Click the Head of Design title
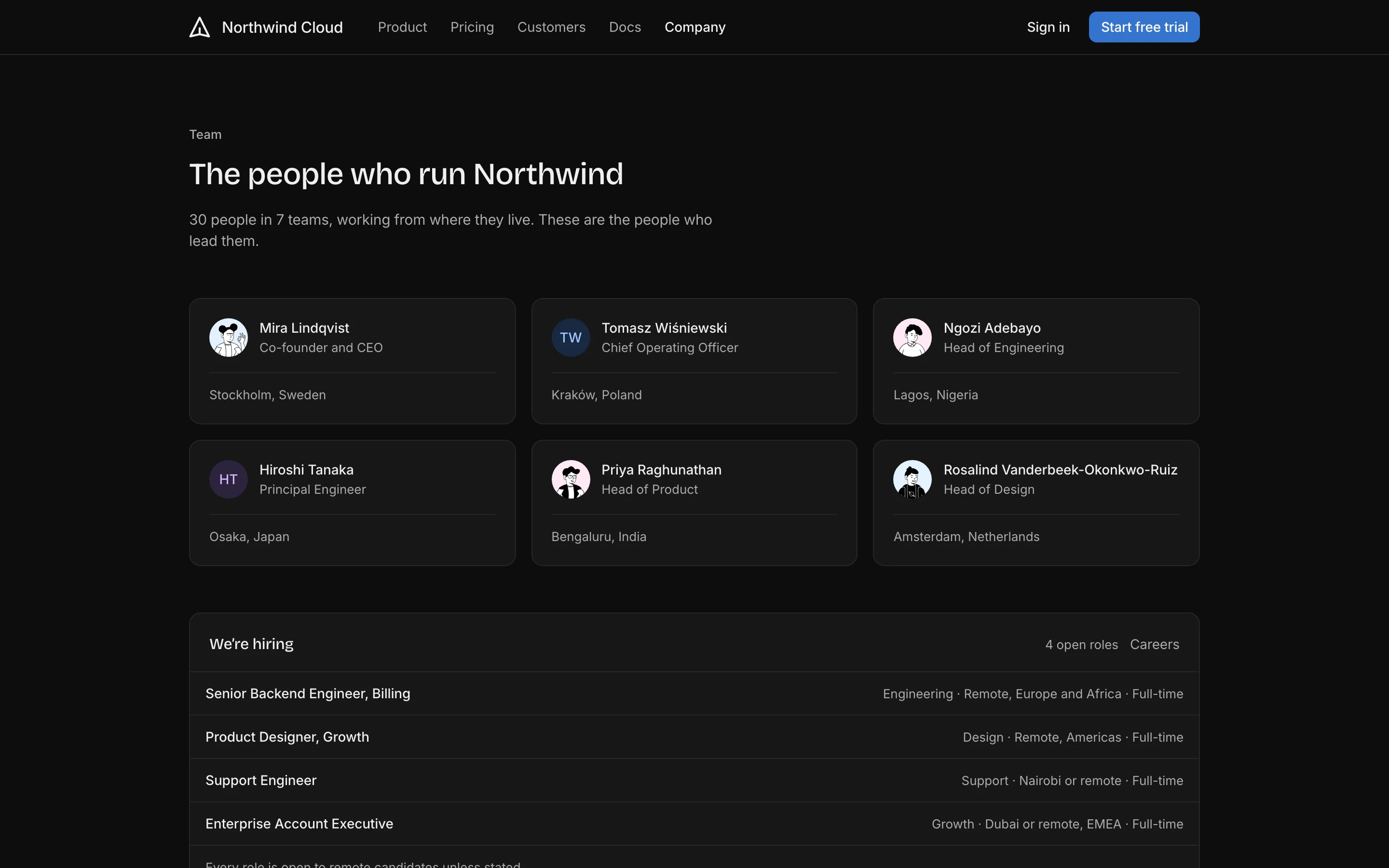The height and width of the screenshot is (868, 1389). 989,489
